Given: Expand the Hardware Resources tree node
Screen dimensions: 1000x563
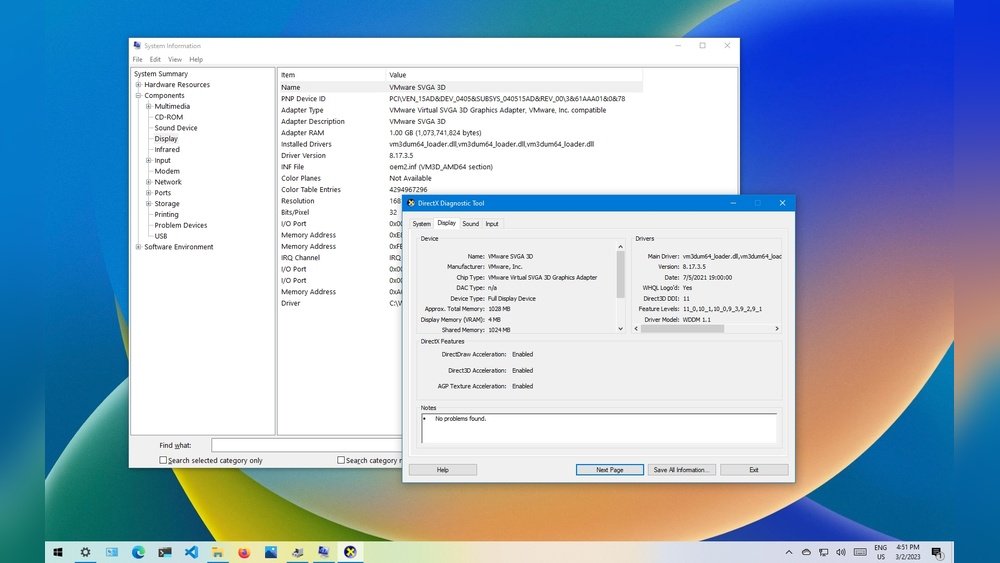Looking at the screenshot, I should coord(138,85).
